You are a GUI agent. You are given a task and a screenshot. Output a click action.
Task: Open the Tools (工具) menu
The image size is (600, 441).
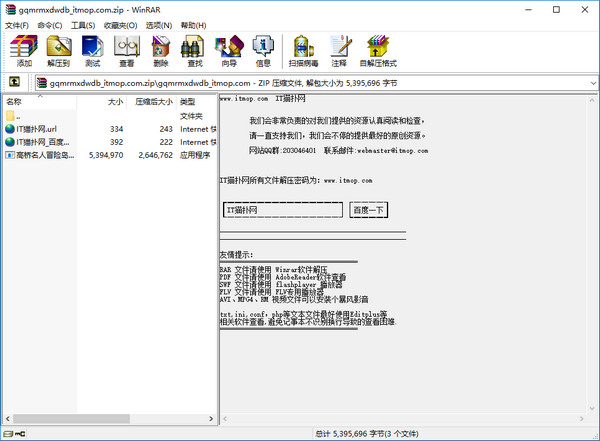pyautogui.click(x=83, y=25)
